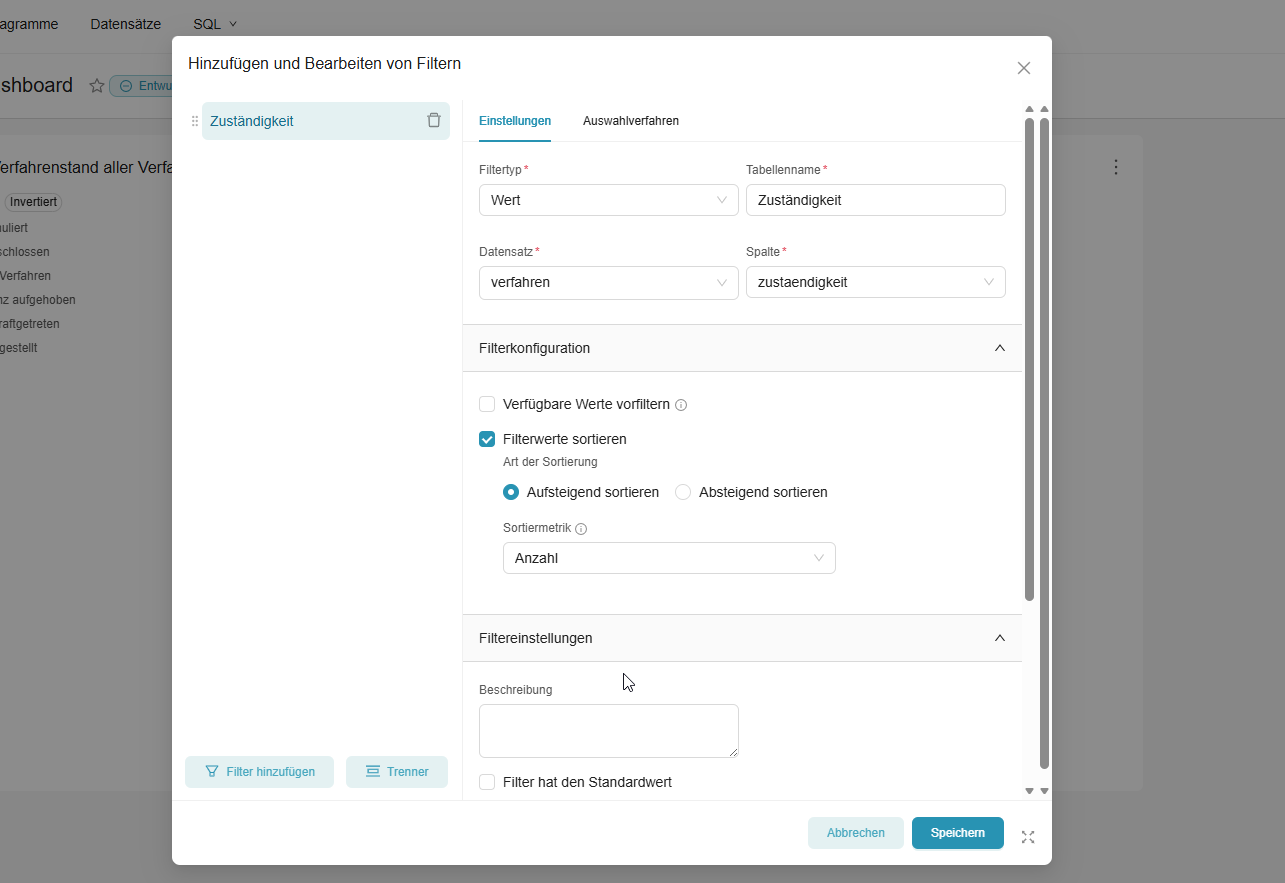Click the favorite star next to dashboard title
Viewport: 1285px width, 883px height.
[x=97, y=86]
